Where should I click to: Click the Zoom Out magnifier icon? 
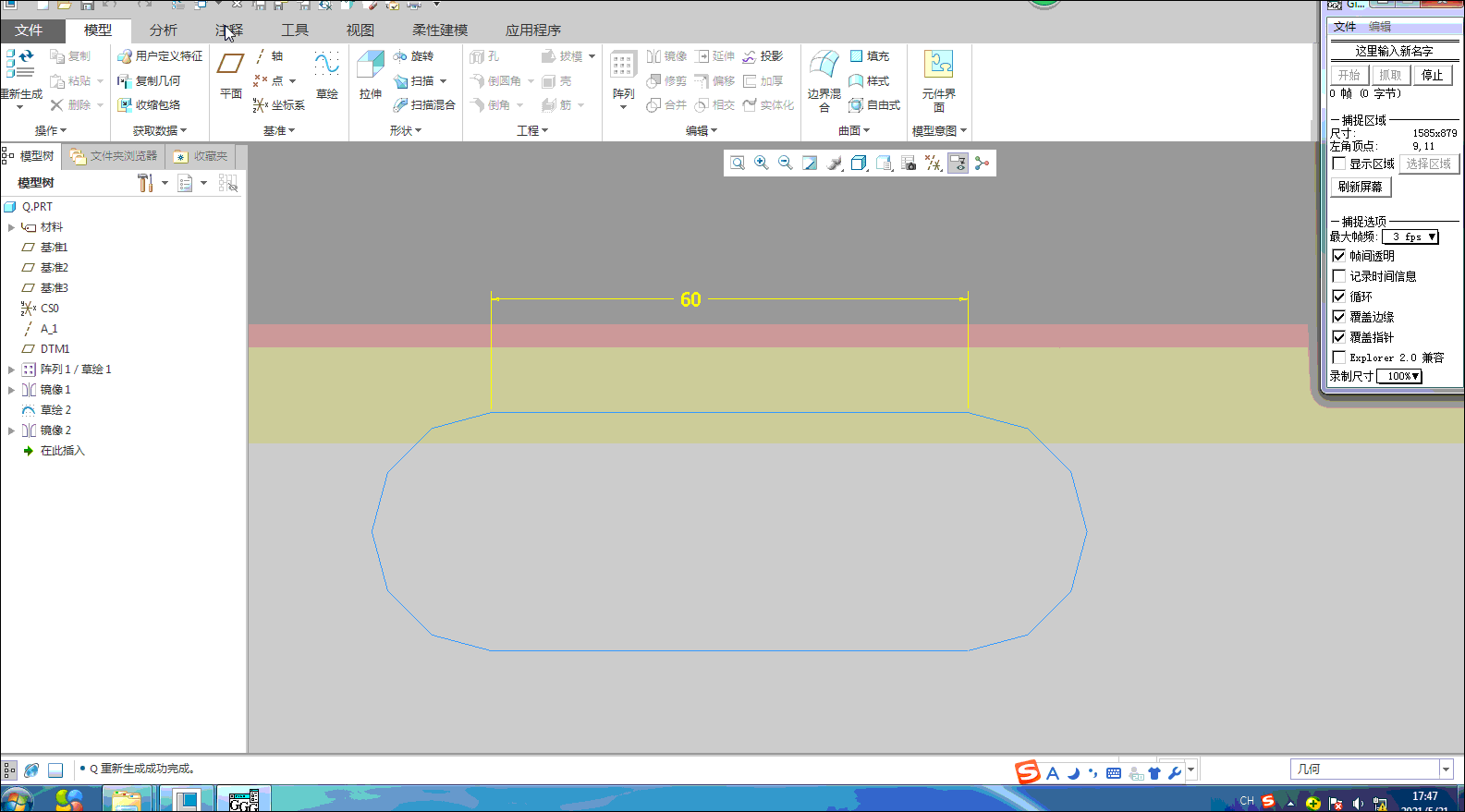tap(786, 164)
